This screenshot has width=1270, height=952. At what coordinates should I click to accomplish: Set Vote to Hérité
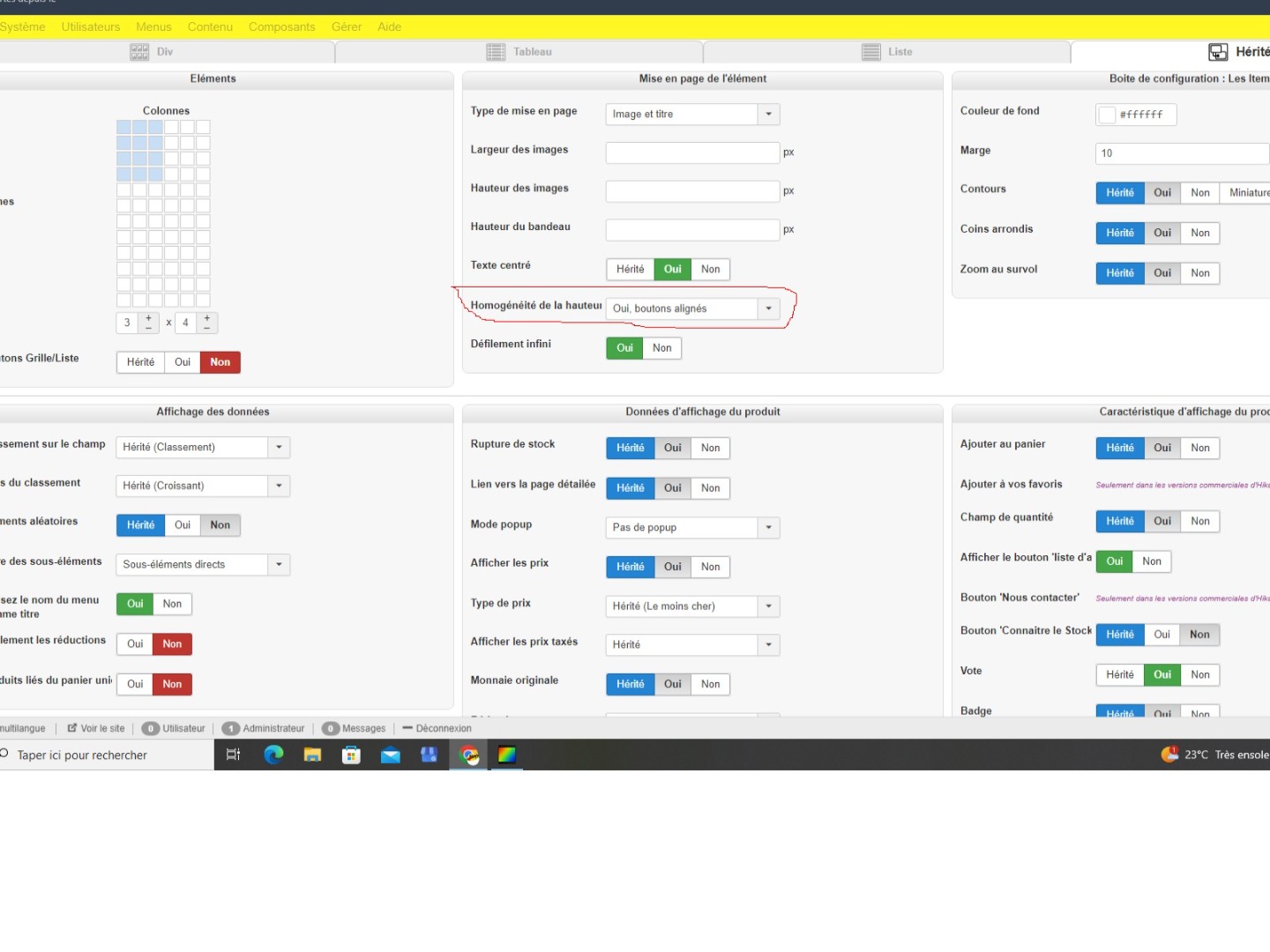point(1120,675)
